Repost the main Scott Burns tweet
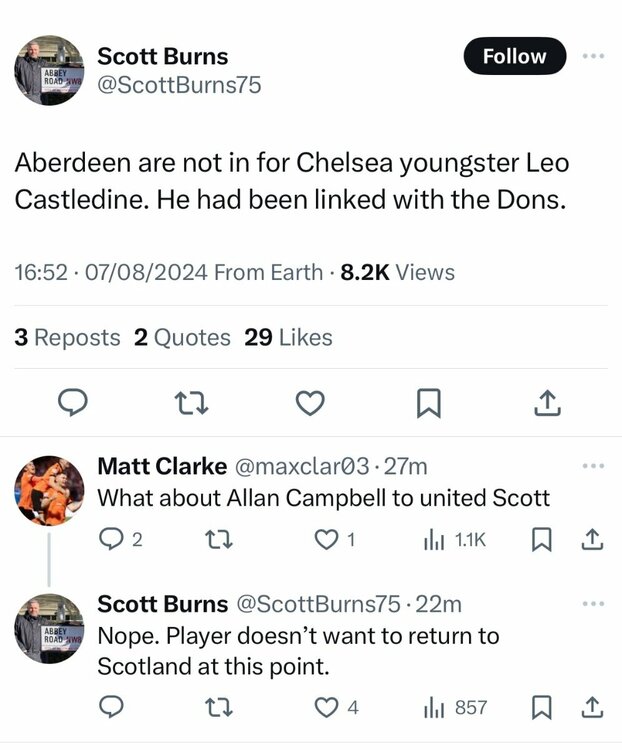 187,402
